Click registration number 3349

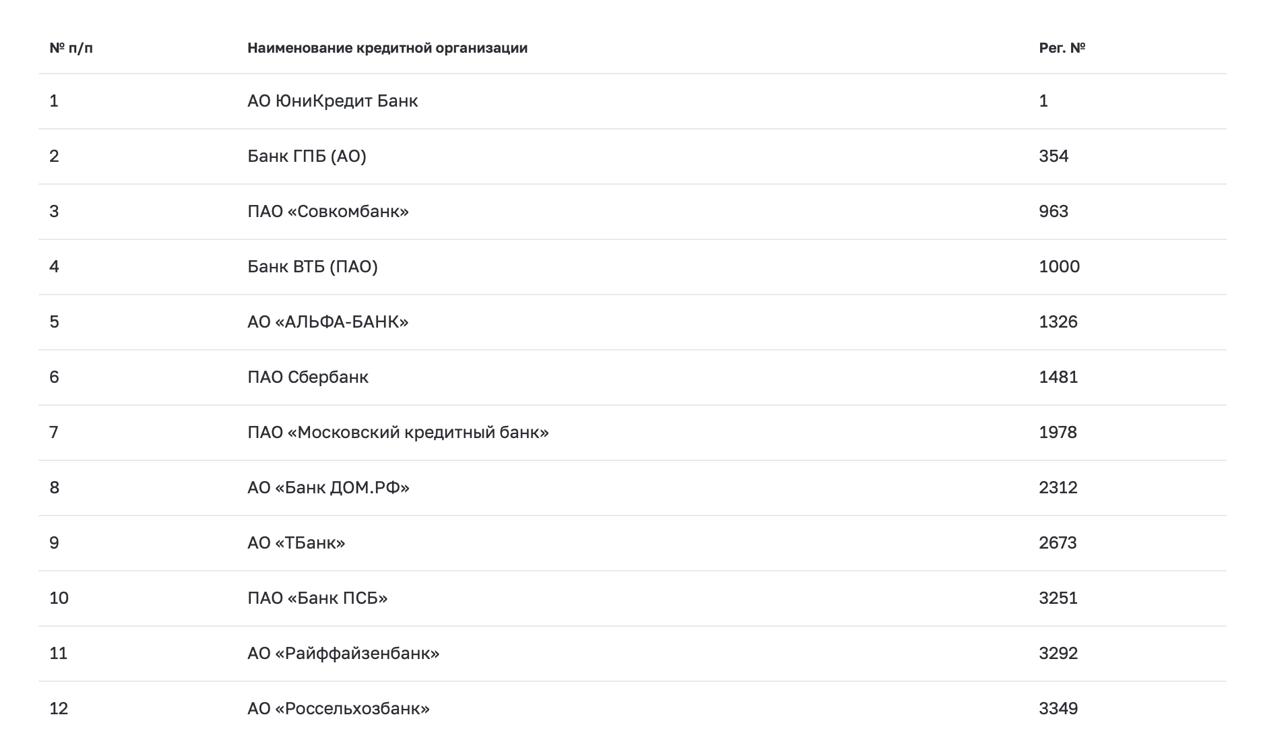point(1058,709)
